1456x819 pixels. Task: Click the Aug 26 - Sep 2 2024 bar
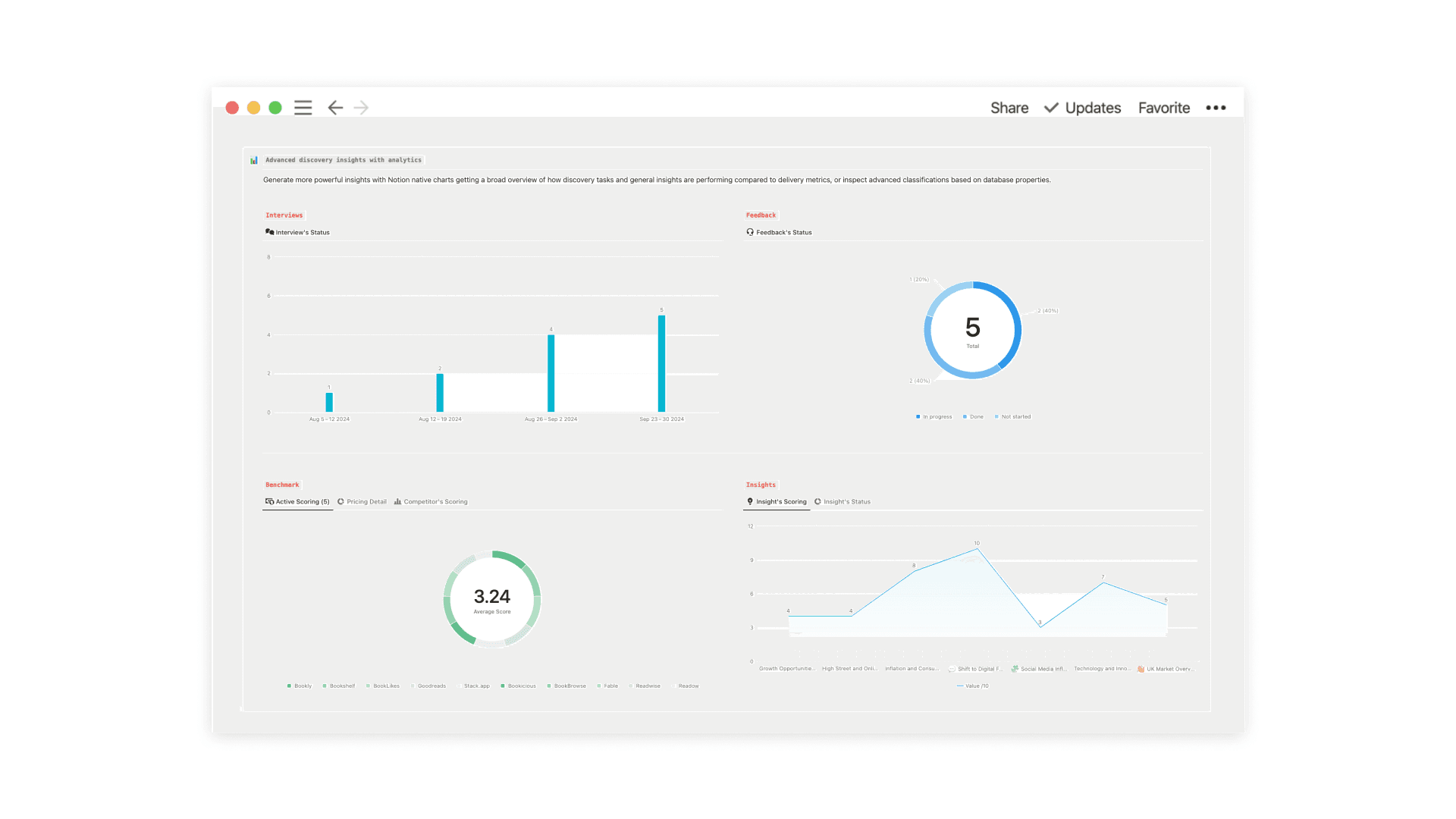point(551,373)
